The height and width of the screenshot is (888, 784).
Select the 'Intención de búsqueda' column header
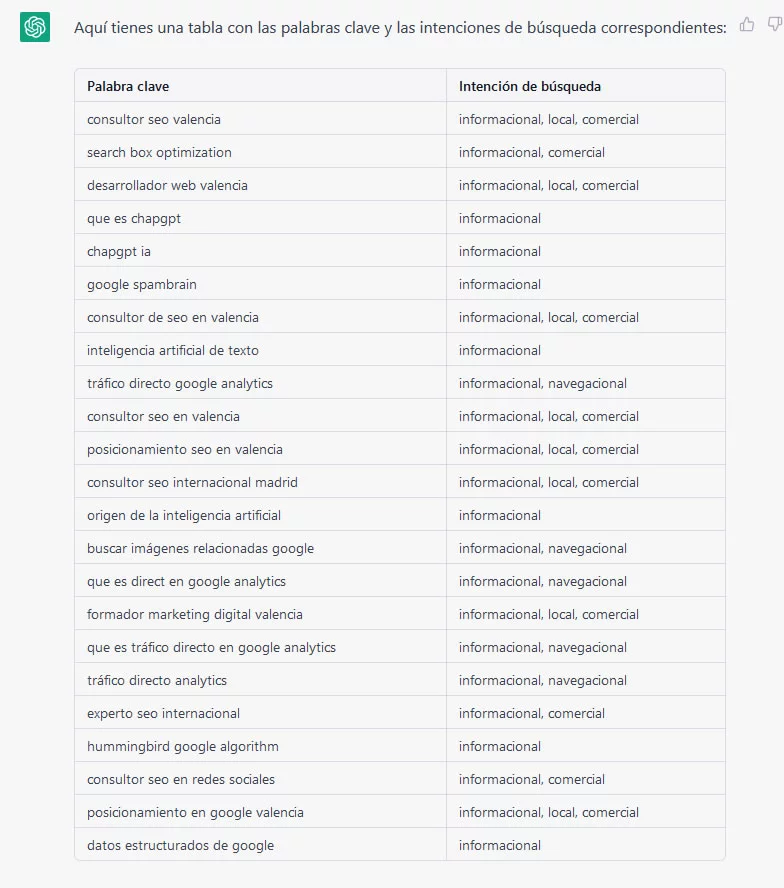click(x=586, y=86)
